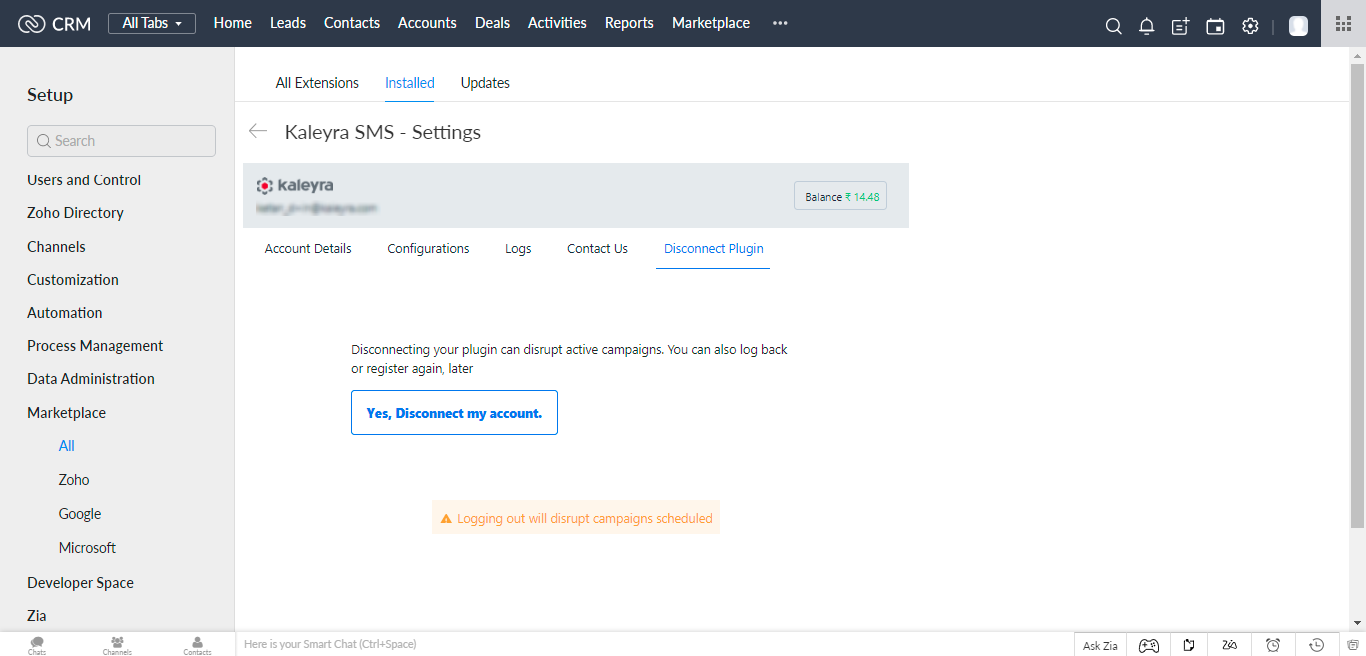Expand Automation section
The image size is (1366, 656).
(x=65, y=313)
